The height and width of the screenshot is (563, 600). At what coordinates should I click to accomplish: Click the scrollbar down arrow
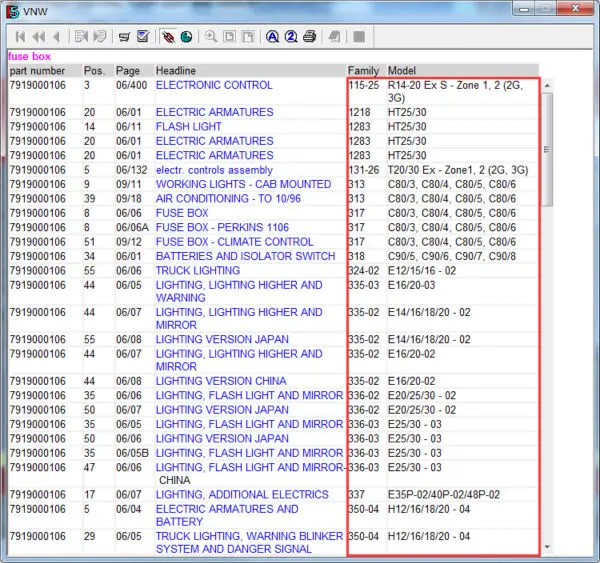[x=547, y=547]
